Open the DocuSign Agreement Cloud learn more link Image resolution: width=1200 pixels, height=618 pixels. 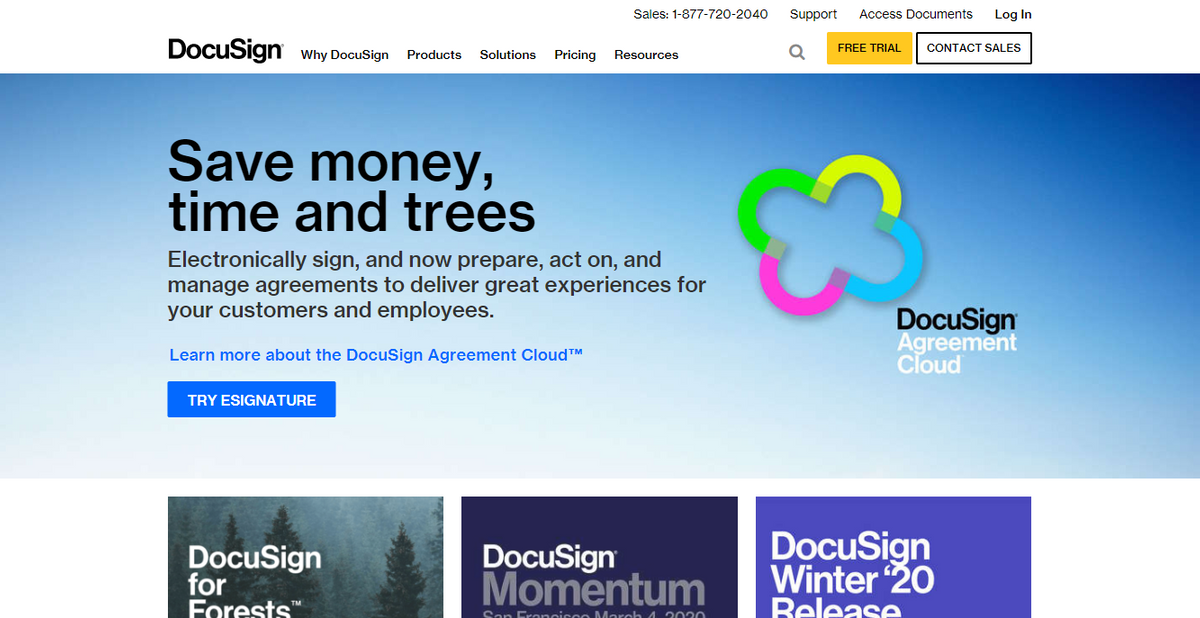pyautogui.click(x=375, y=355)
